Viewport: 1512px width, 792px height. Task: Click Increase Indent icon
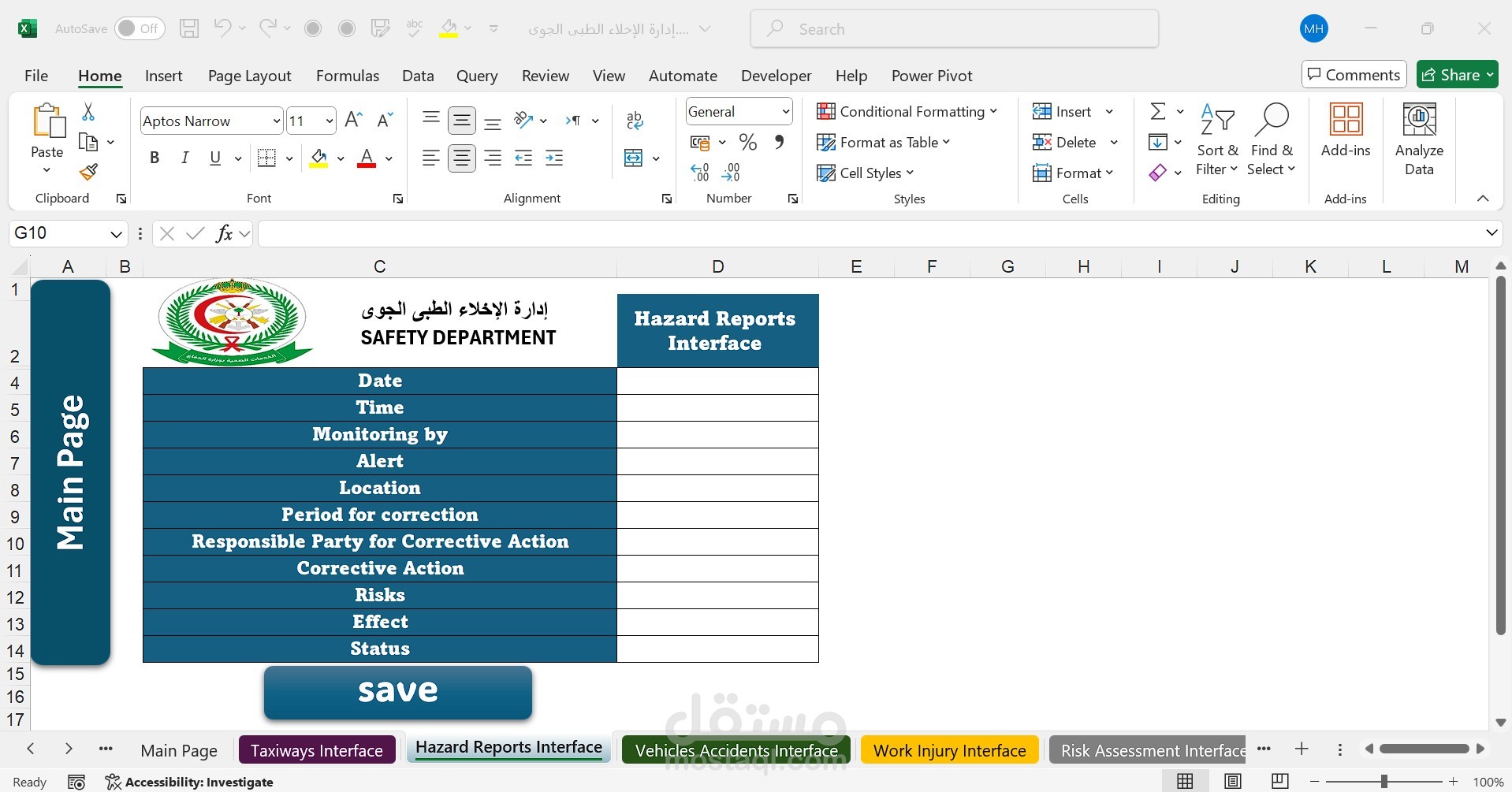coord(554,158)
